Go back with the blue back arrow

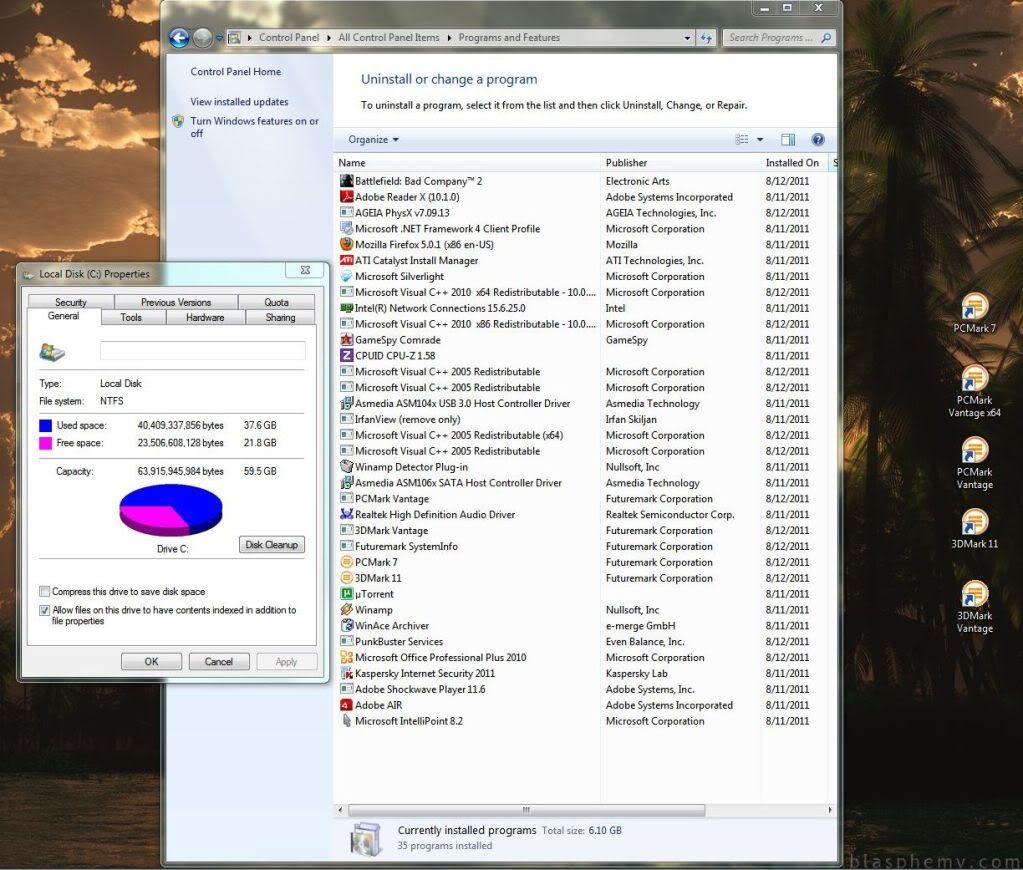pos(179,38)
